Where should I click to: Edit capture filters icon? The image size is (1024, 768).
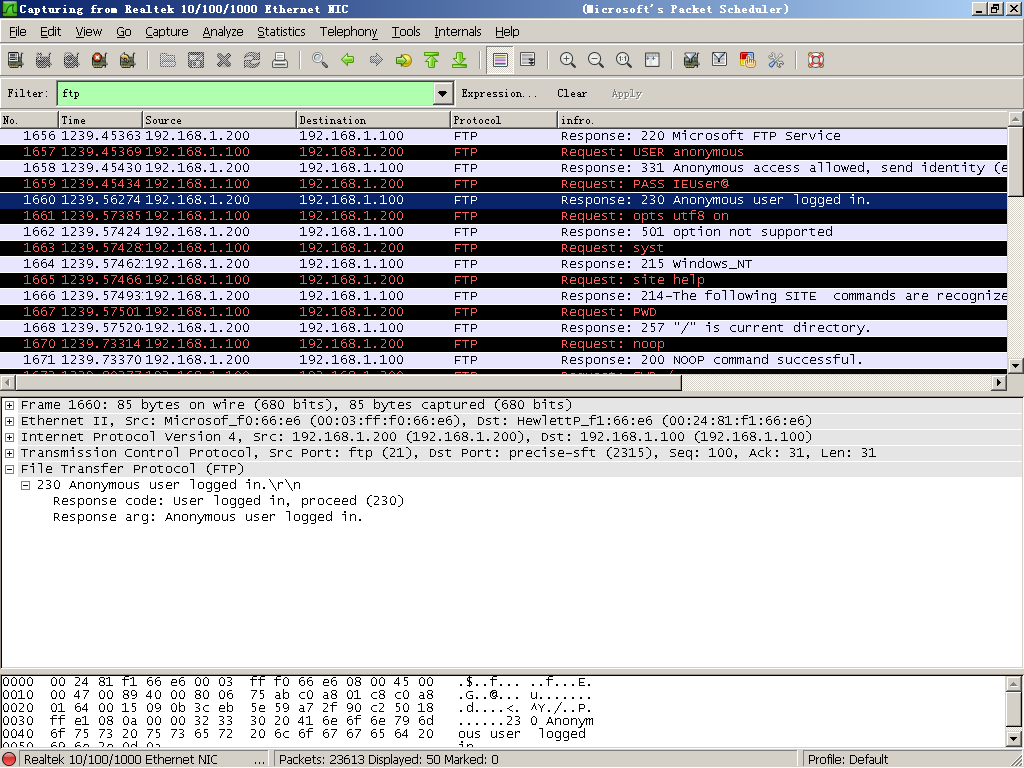(692, 60)
